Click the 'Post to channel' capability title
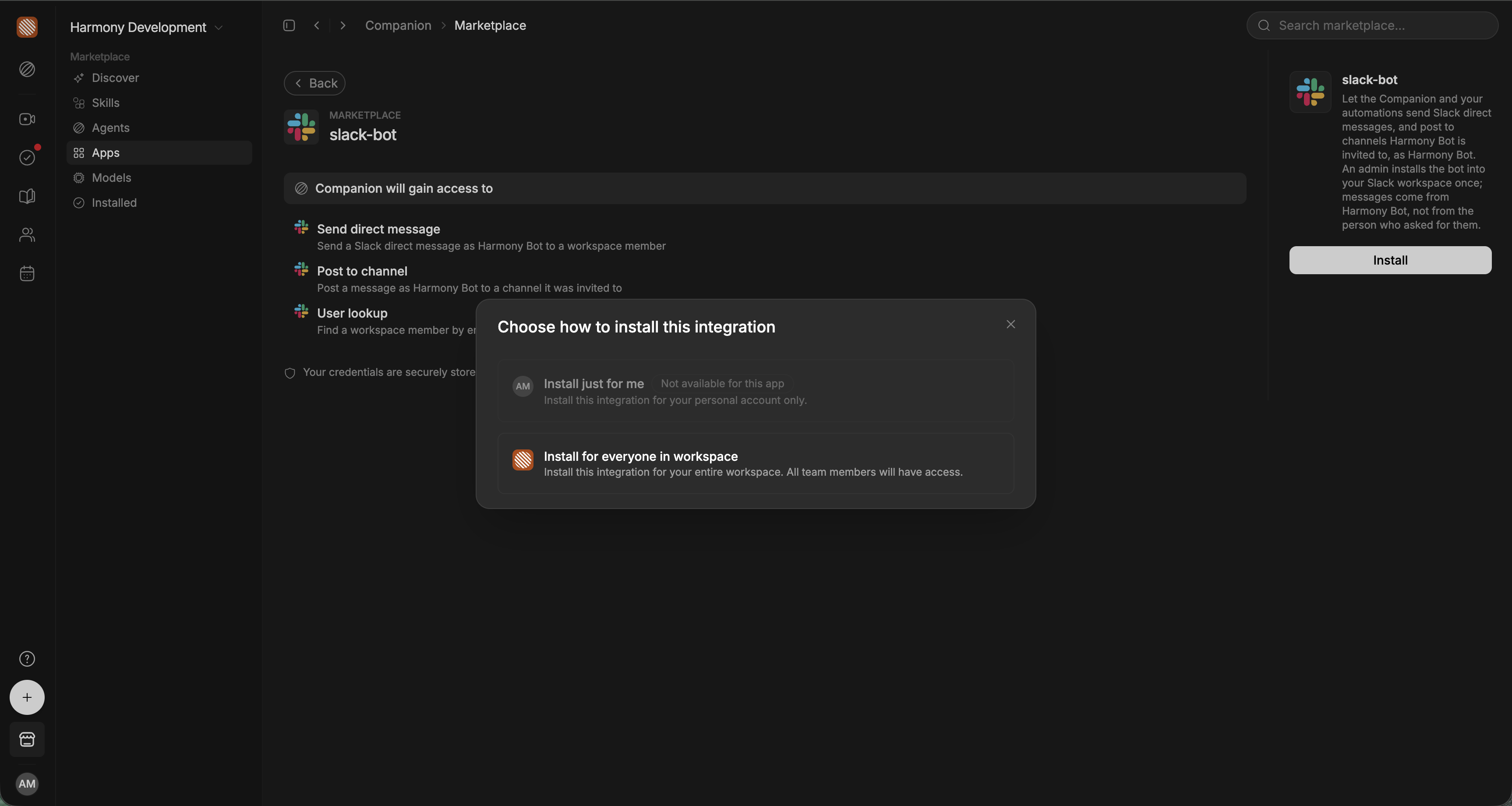Viewport: 1512px width, 806px height. [362, 271]
